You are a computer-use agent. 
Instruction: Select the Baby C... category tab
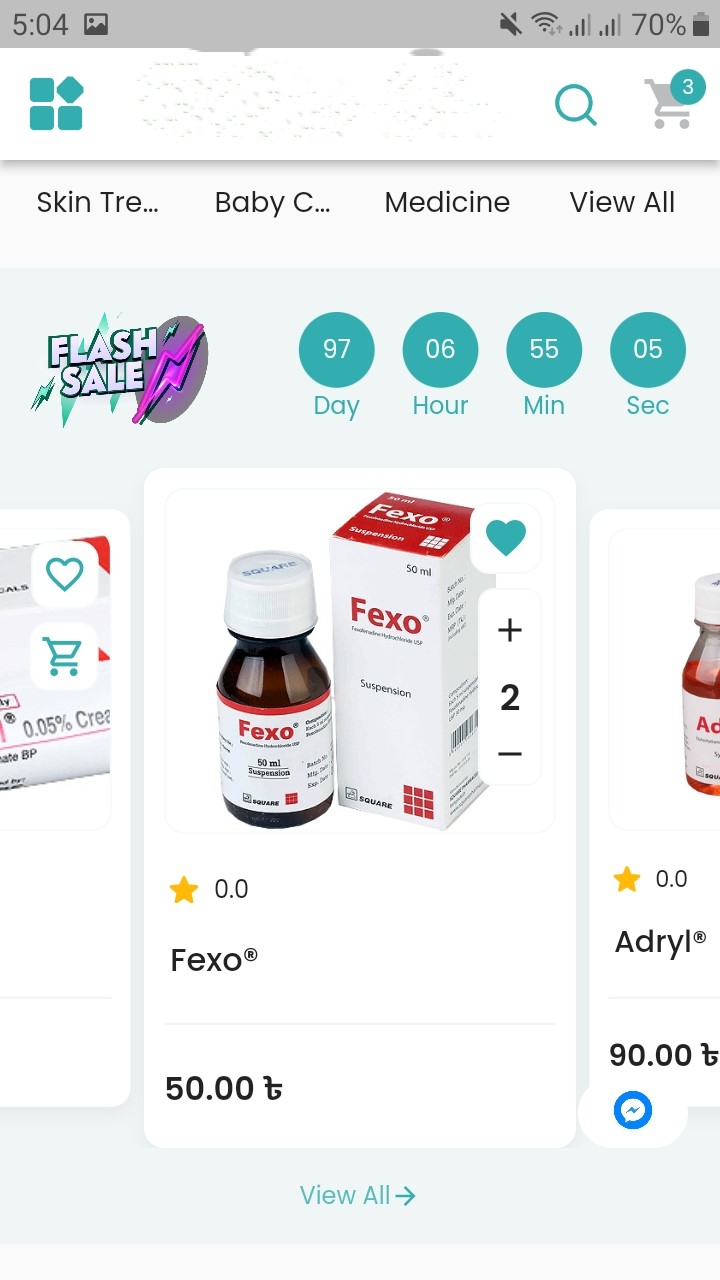pos(272,202)
